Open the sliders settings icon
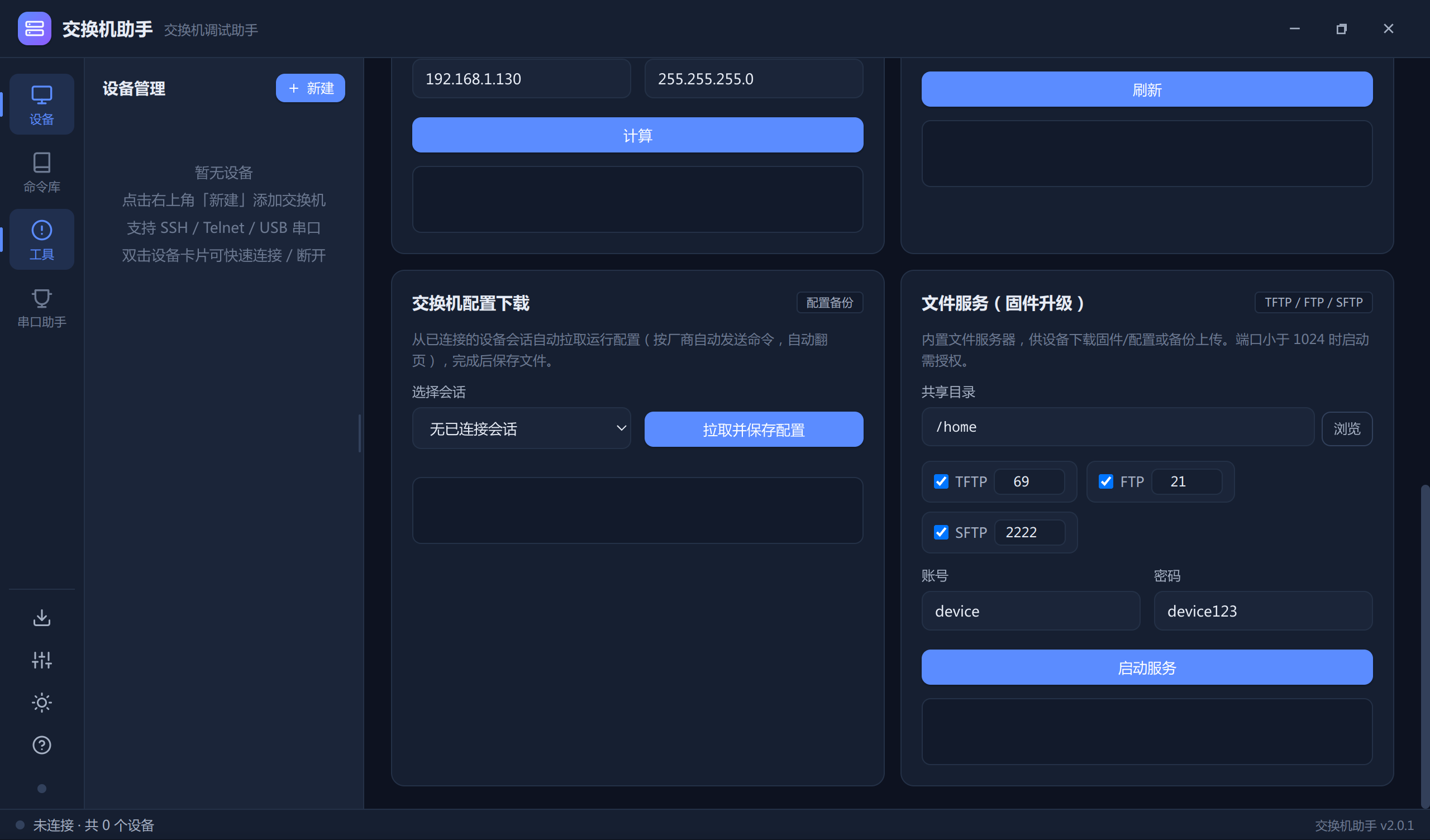The height and width of the screenshot is (840, 1430). click(41, 660)
